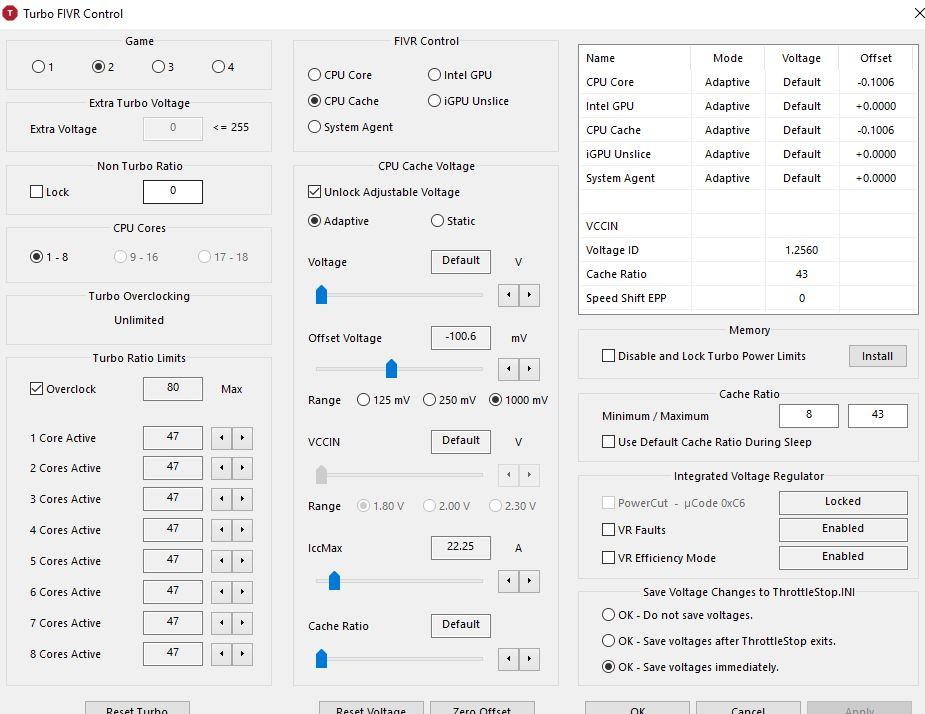This screenshot has height=714, width=925.
Task: Click the bottom Cache Ratio slider thumb
Action: tap(322, 659)
